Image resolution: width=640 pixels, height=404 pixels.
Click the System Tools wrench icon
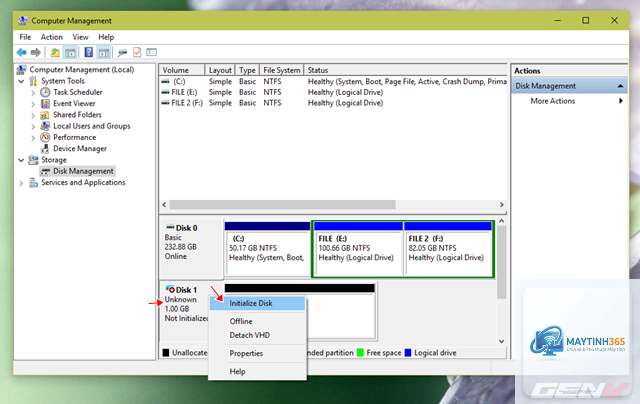(33, 81)
